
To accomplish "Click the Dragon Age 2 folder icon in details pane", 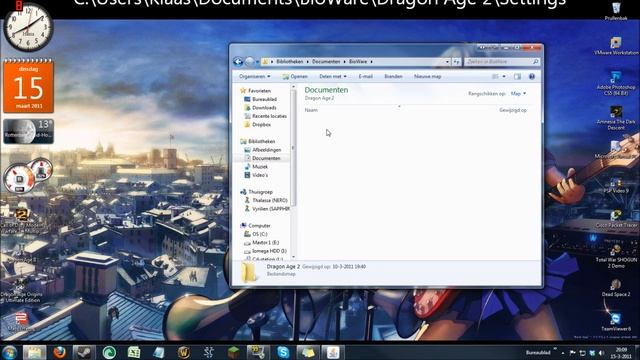I will pos(249,273).
